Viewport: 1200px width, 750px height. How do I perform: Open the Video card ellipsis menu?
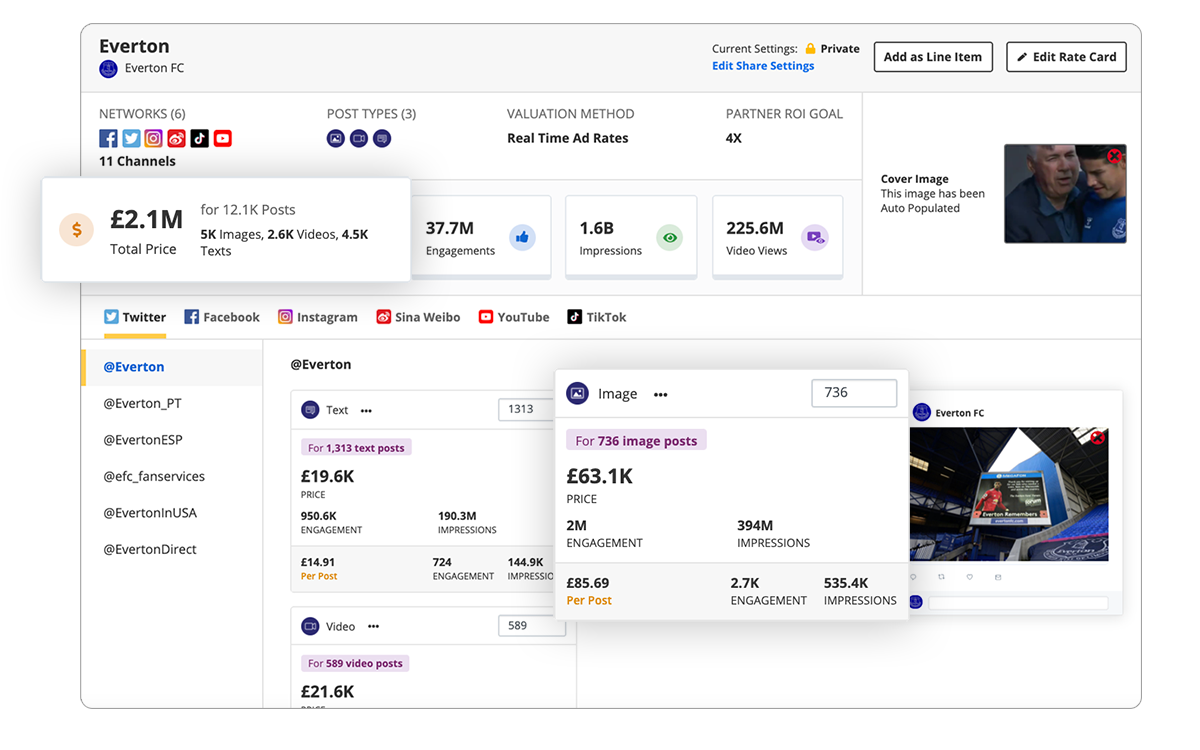coord(373,627)
